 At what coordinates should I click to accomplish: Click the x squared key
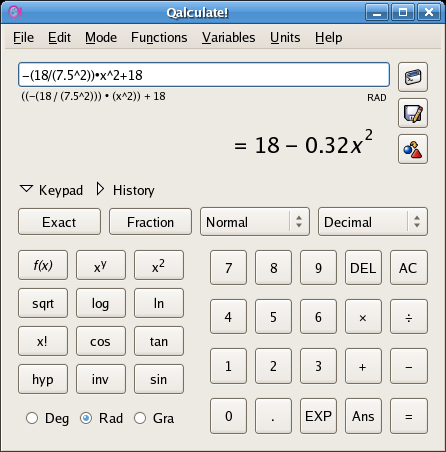(x=159, y=265)
